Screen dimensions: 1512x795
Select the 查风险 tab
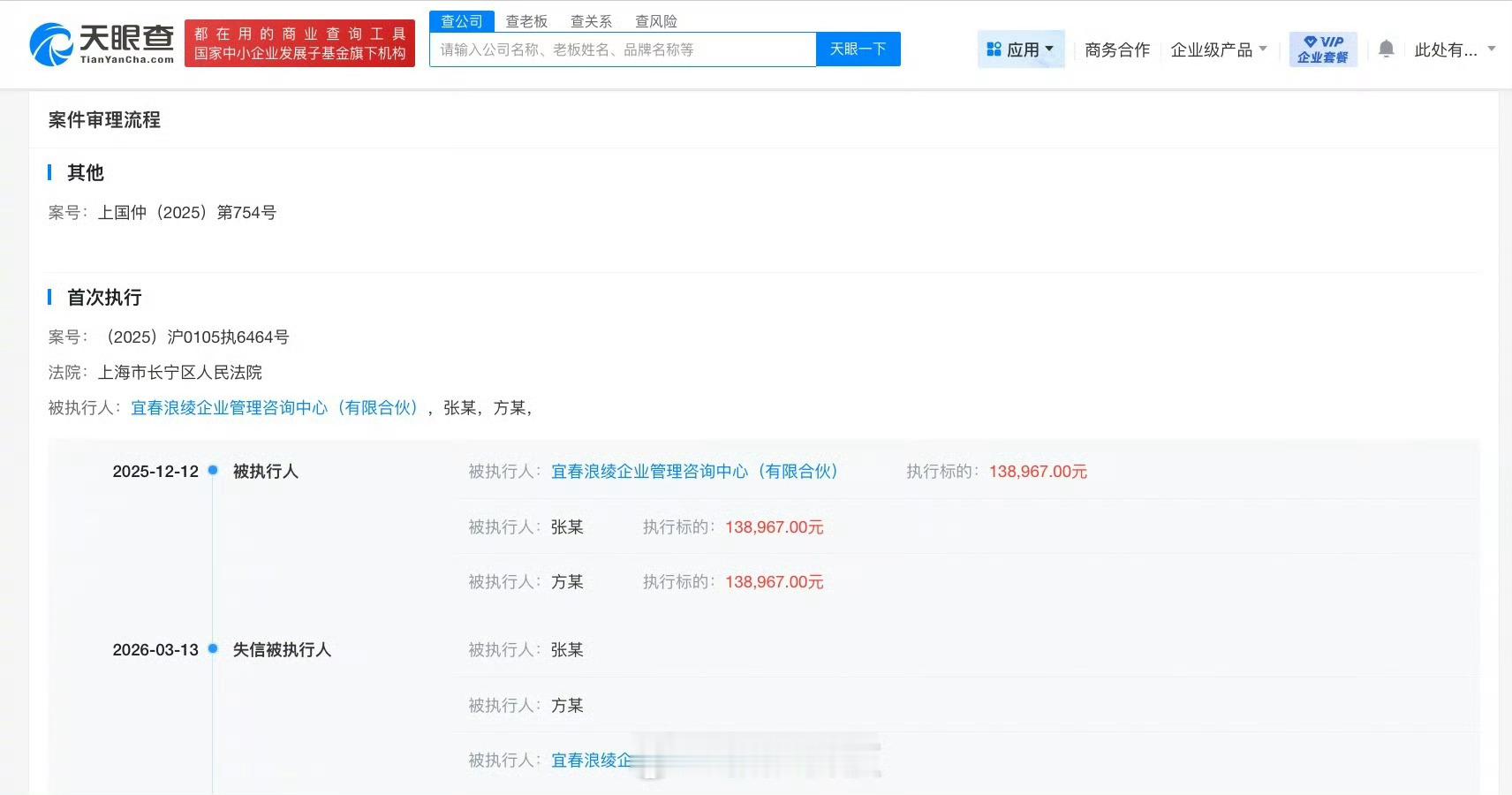click(x=655, y=20)
